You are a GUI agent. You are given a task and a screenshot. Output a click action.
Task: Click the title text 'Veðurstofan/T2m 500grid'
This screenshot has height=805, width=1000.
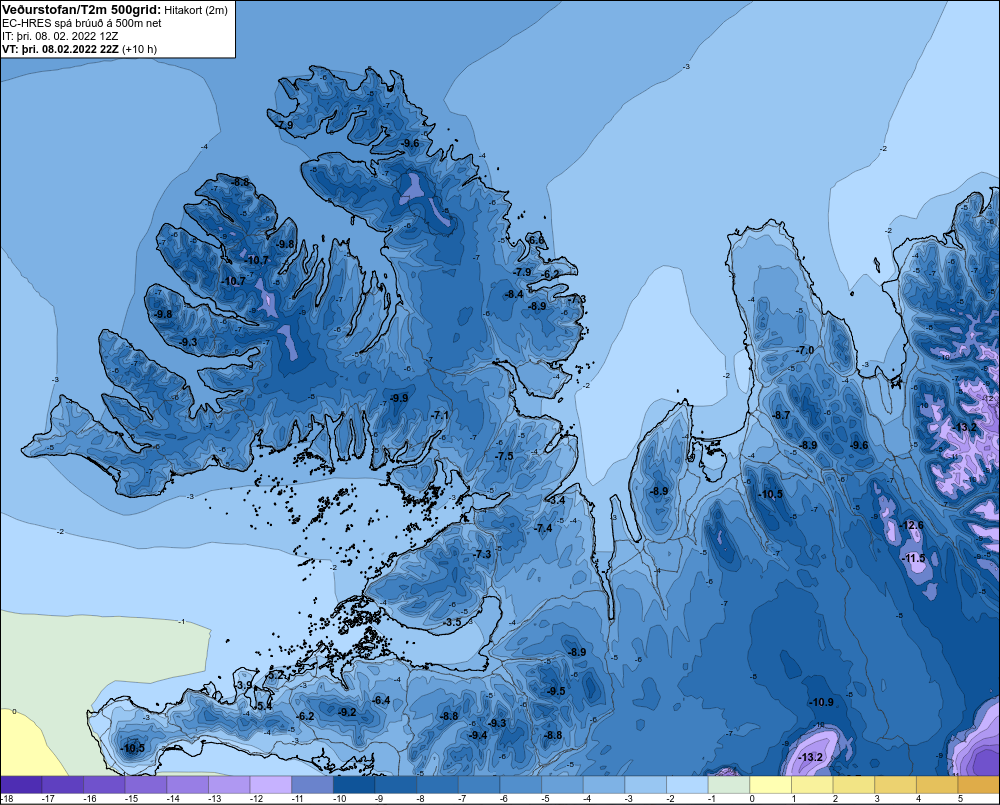pos(82,10)
